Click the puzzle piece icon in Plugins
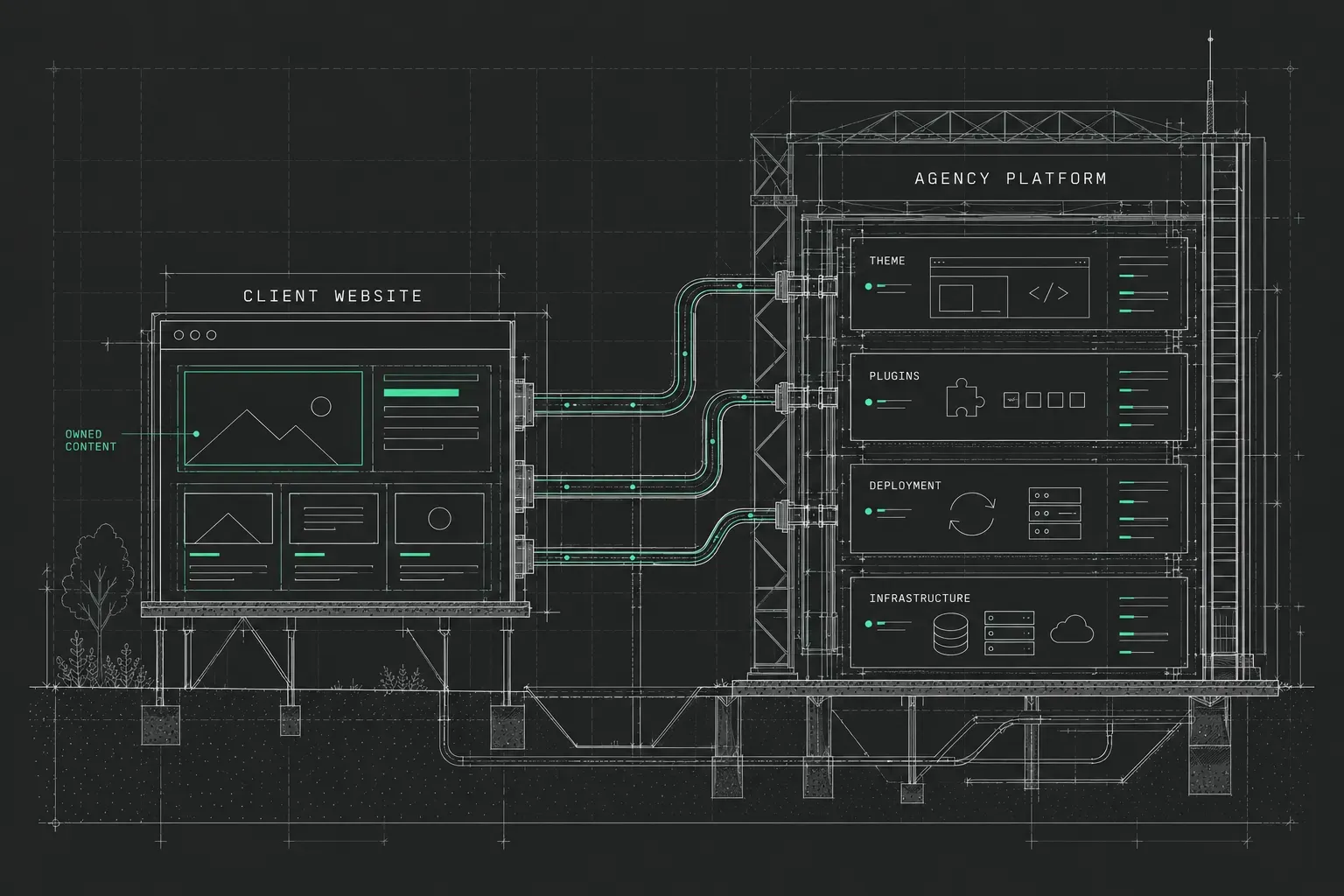Image resolution: width=1344 pixels, height=896 pixels. click(965, 397)
